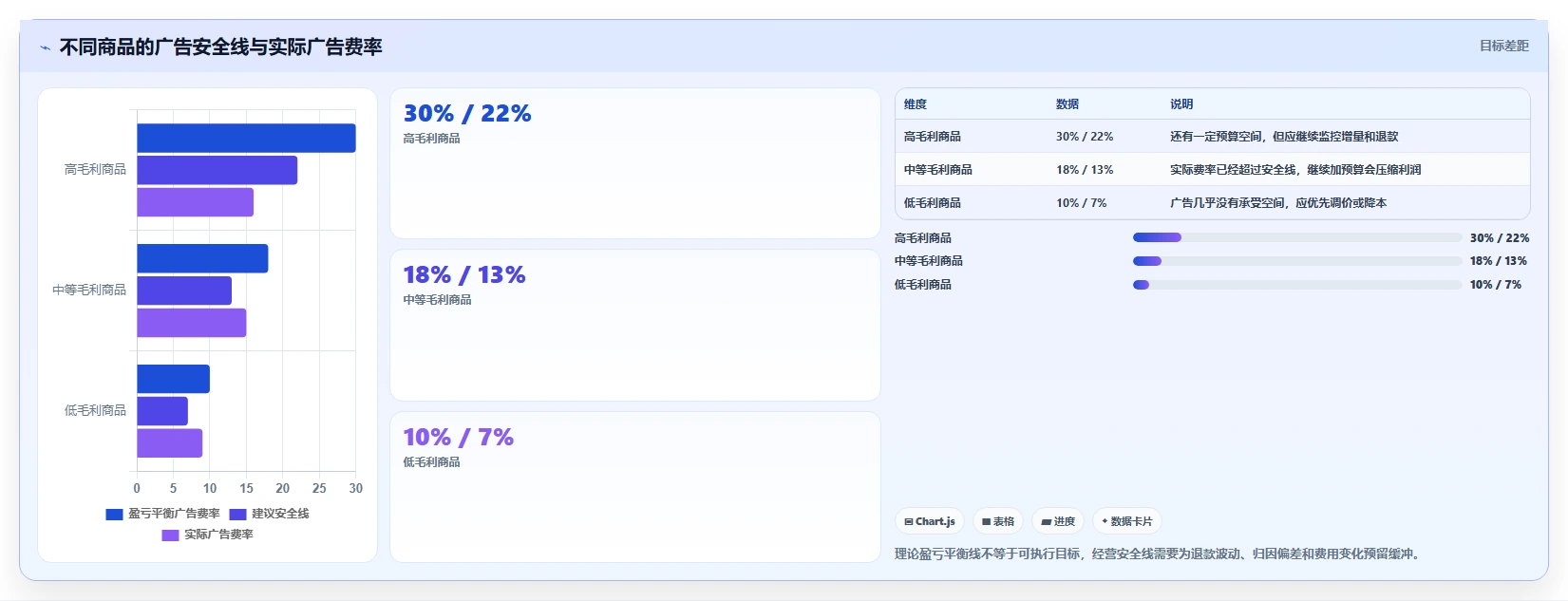Image resolution: width=1568 pixels, height=601 pixels.
Task: Click the 30% / 22% table cell
Action: 1085,137
